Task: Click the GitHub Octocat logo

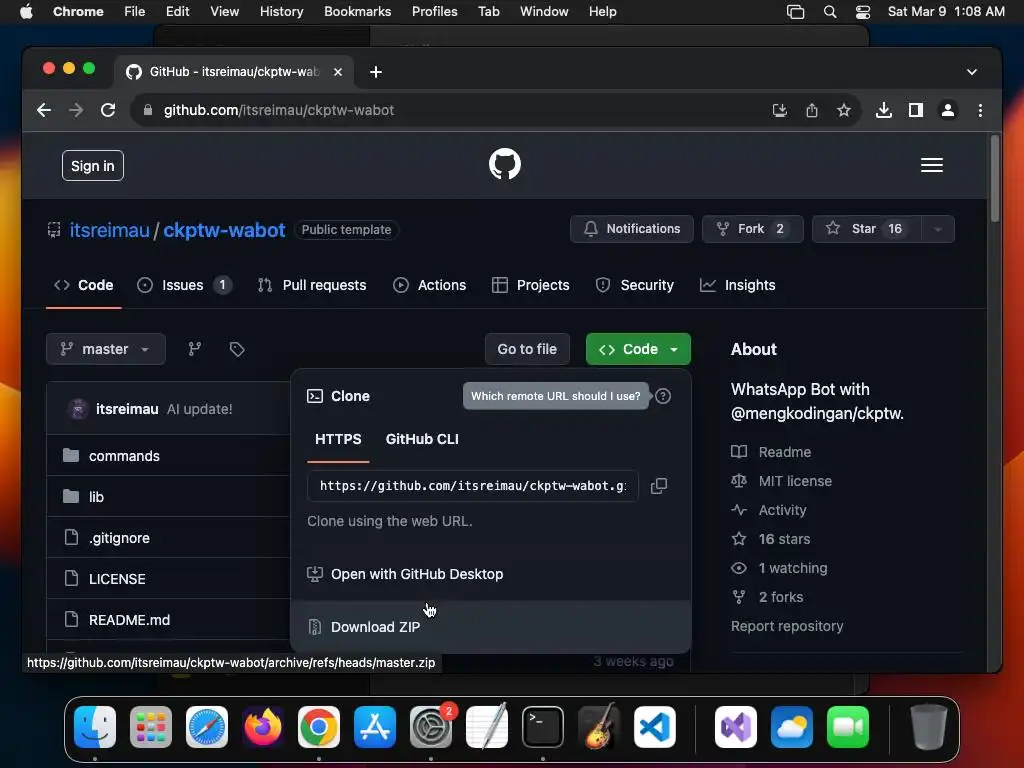Action: point(505,164)
